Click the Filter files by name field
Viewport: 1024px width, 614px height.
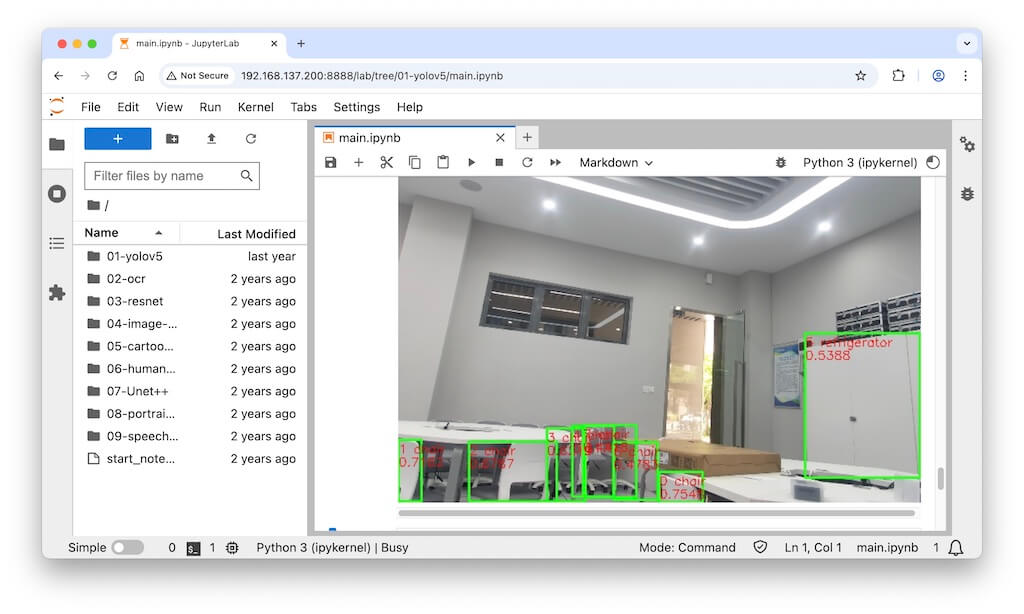tap(162, 176)
